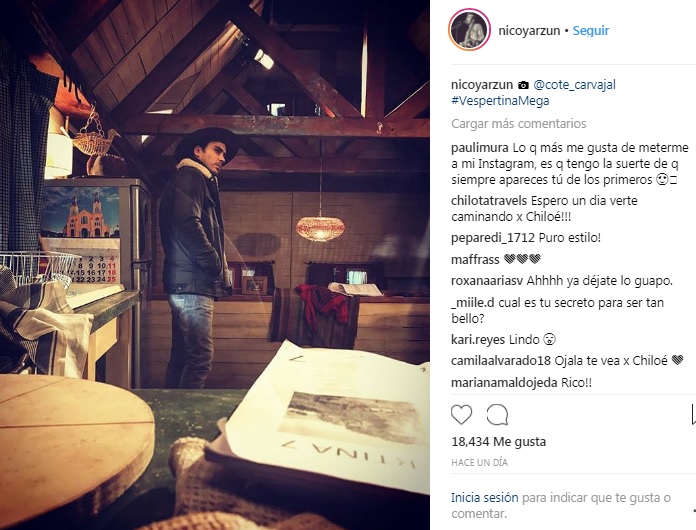Open #VespertinaMega hashtag
The image size is (696, 530).
(x=500, y=101)
